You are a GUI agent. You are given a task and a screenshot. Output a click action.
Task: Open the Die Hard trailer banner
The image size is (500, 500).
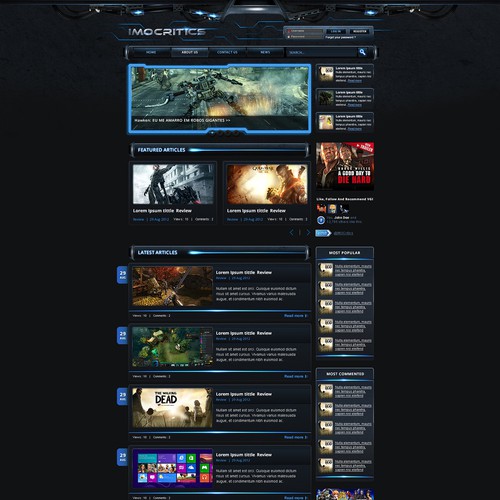[345, 166]
